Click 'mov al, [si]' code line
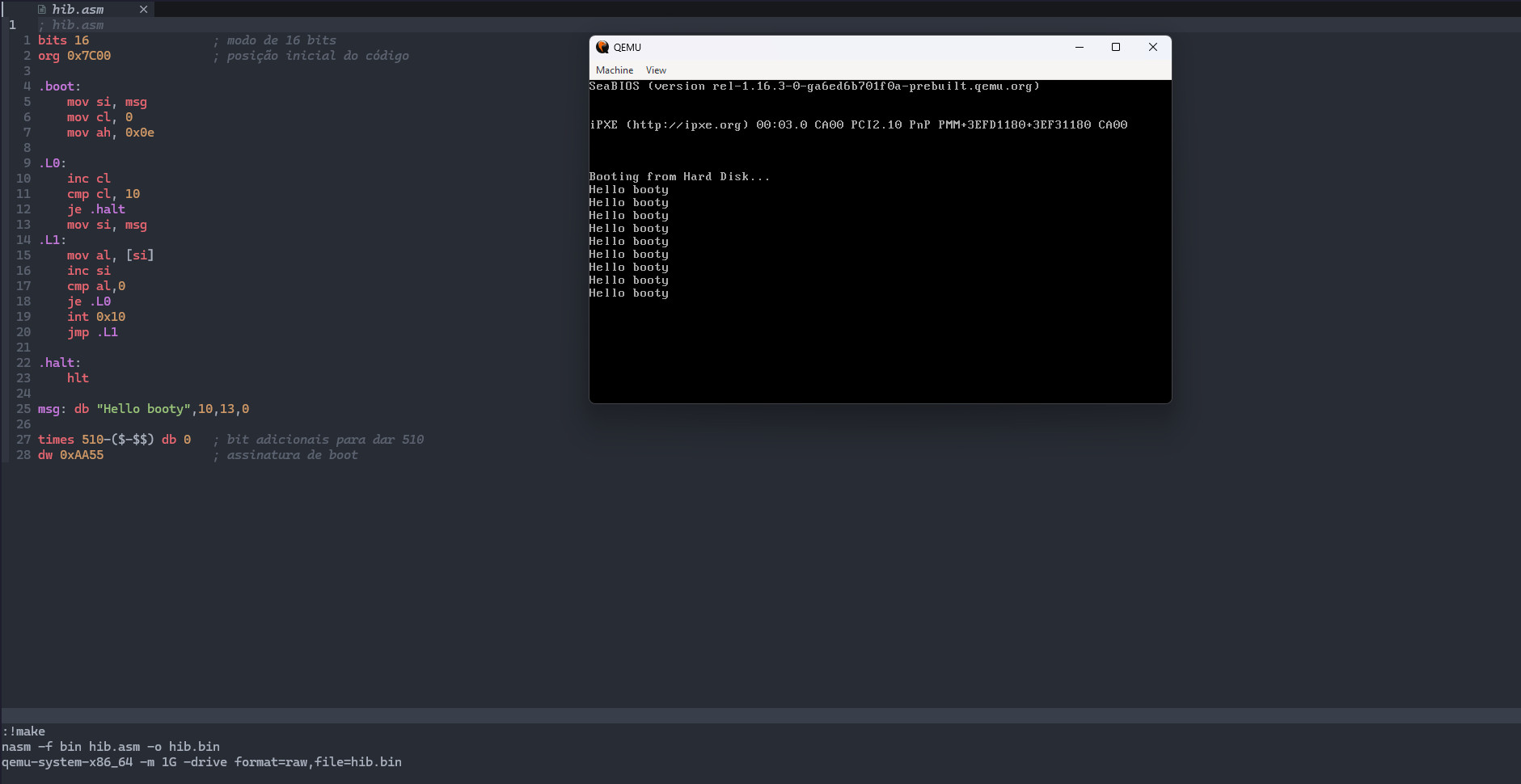This screenshot has height=784, width=1521. coord(111,255)
